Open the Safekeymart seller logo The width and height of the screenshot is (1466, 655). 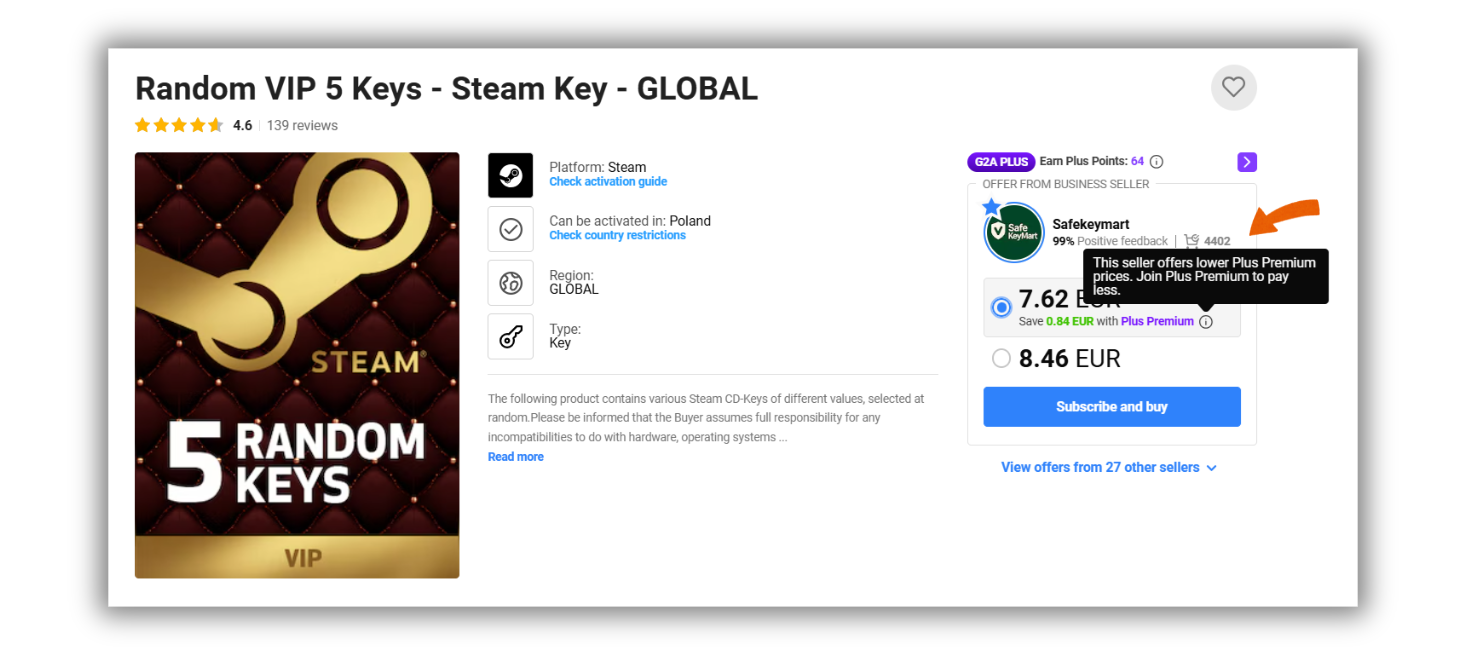(x=1014, y=233)
